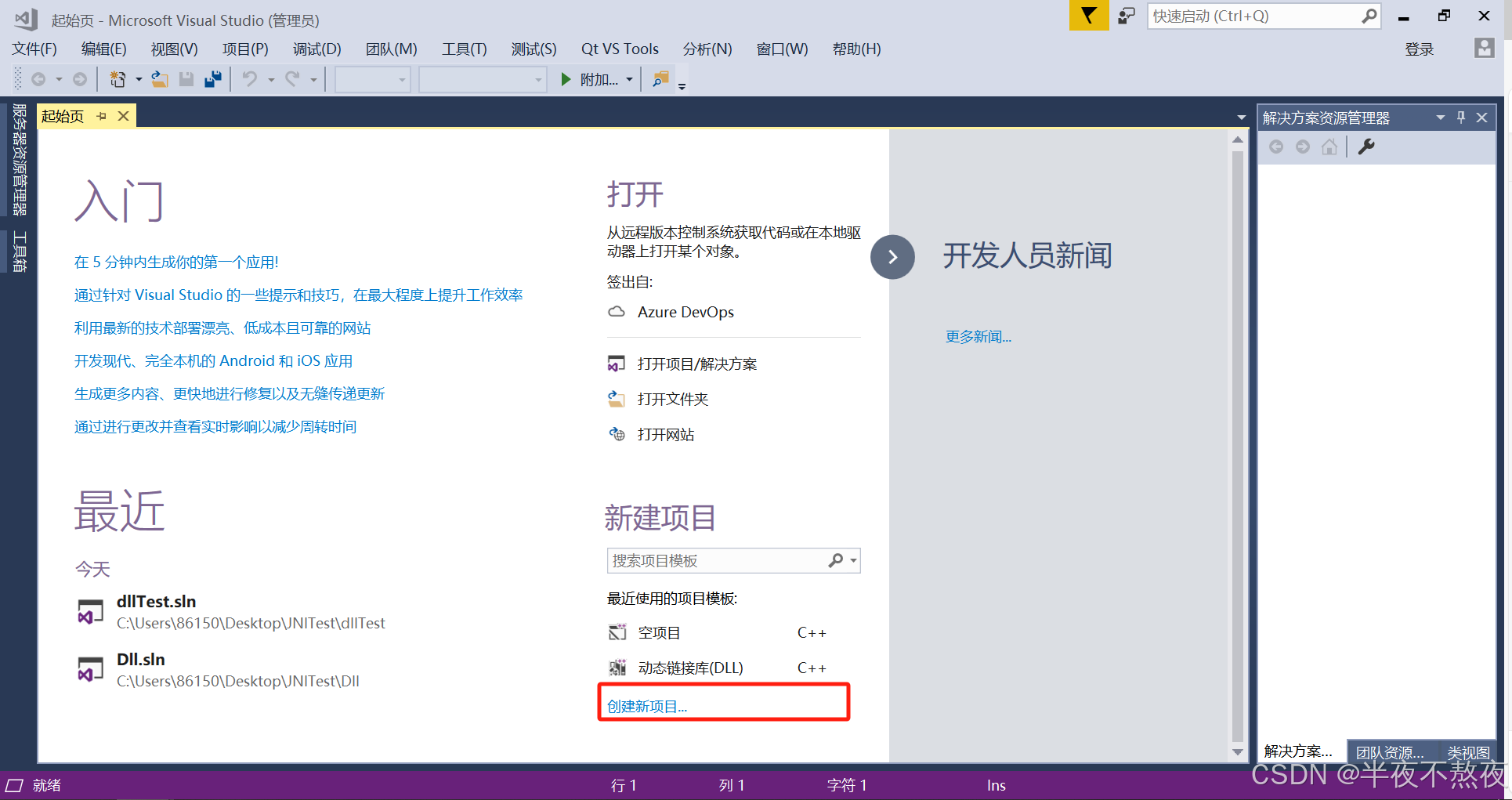Open Solution Explorer properties with the wrench icon
The width and height of the screenshot is (1512, 800).
pos(1366,146)
